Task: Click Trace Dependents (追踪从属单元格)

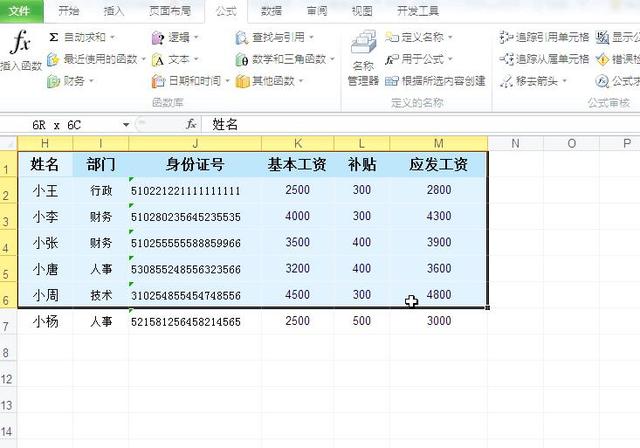Action: [x=544, y=60]
